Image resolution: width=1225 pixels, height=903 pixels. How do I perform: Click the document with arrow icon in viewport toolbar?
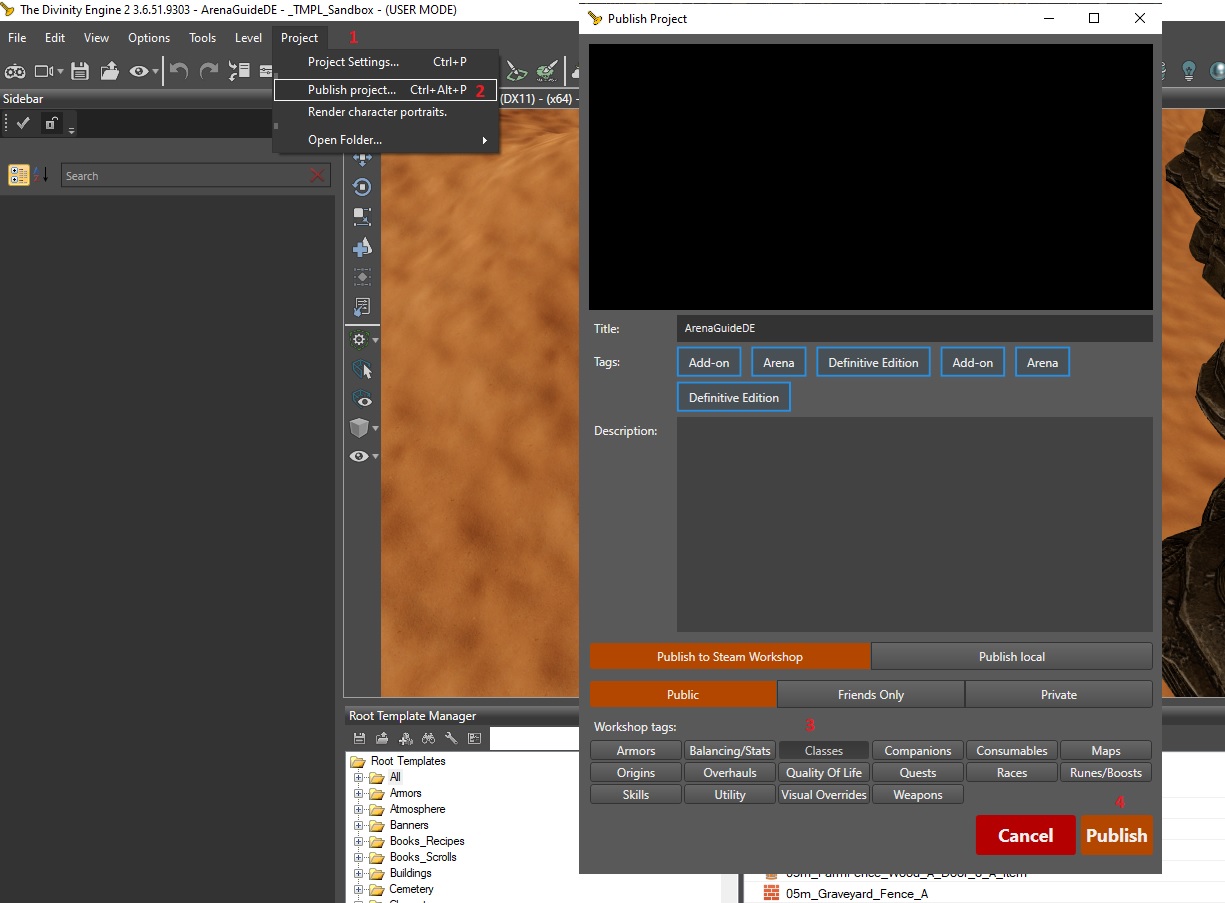click(362, 306)
